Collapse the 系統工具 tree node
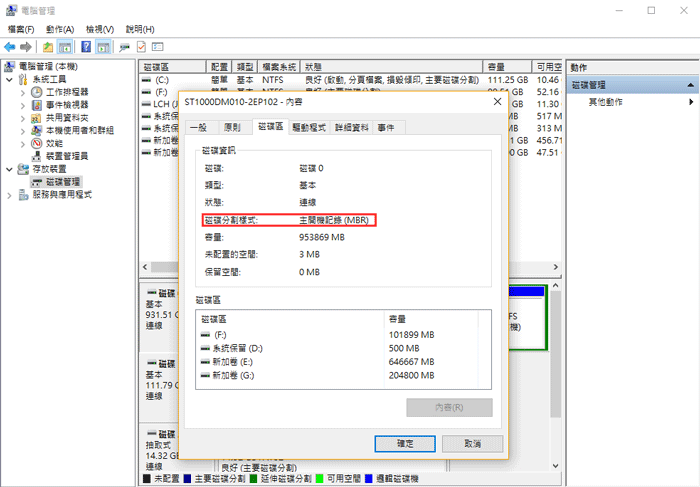Viewport: 700px width, 487px height. point(10,79)
